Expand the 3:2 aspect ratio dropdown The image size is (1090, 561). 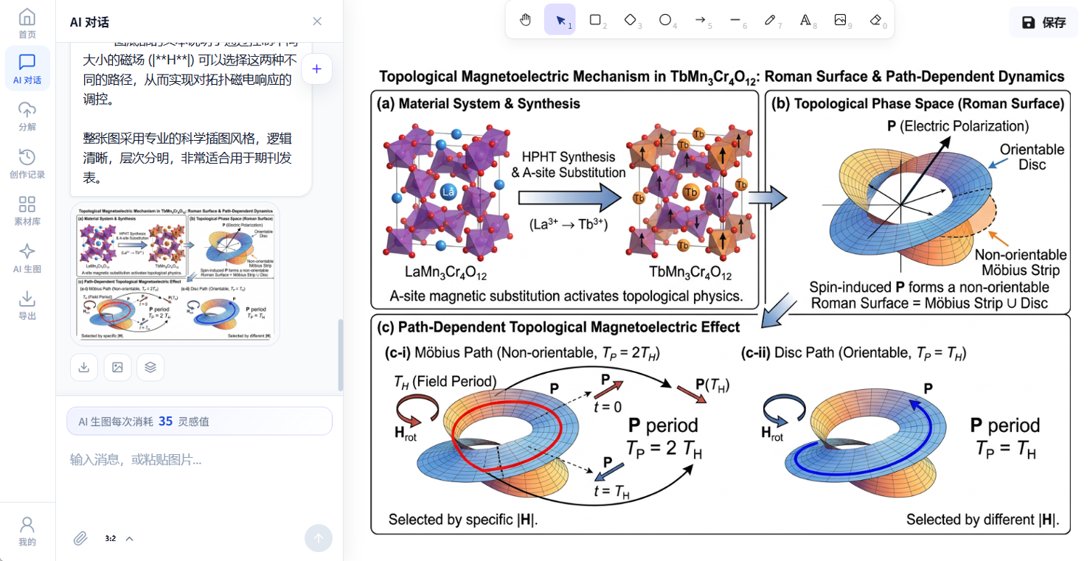(119, 538)
